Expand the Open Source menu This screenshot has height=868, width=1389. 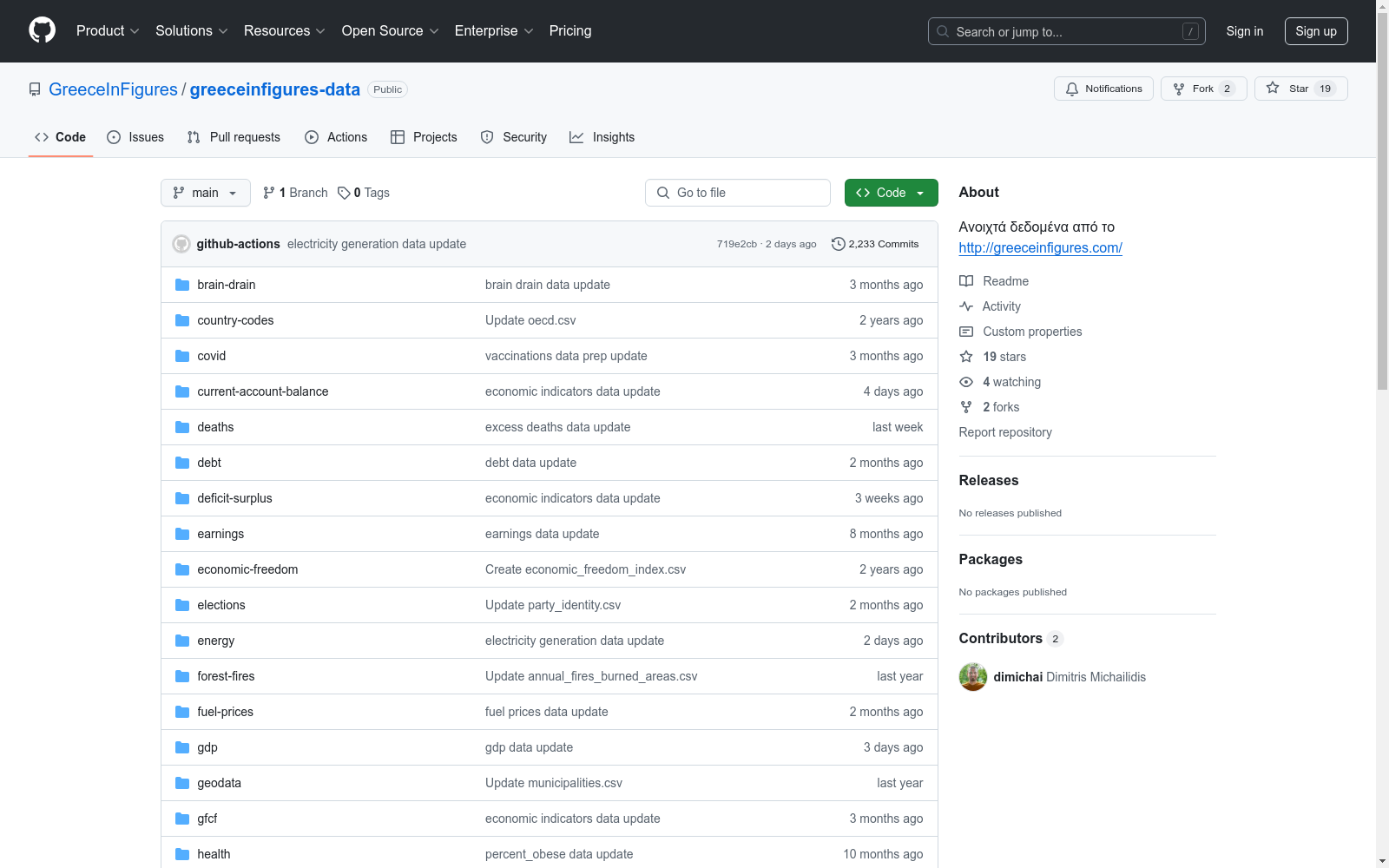(391, 30)
